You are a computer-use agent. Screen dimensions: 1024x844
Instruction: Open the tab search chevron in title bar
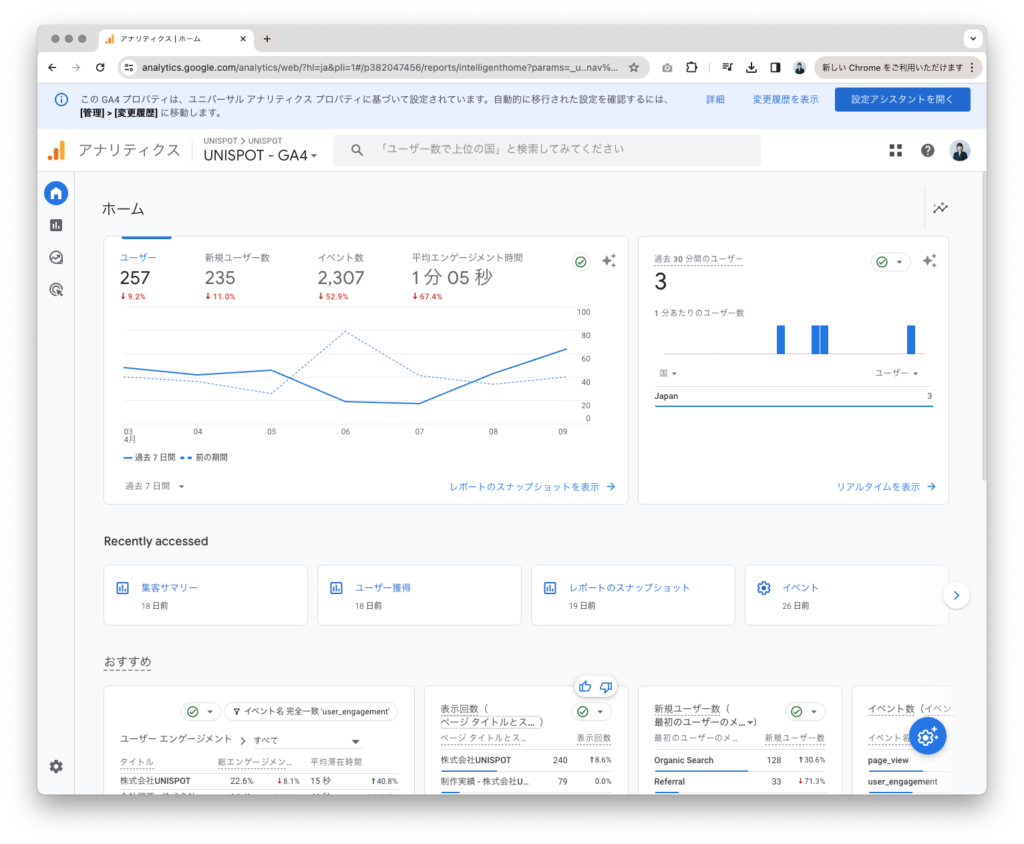pos(973,39)
